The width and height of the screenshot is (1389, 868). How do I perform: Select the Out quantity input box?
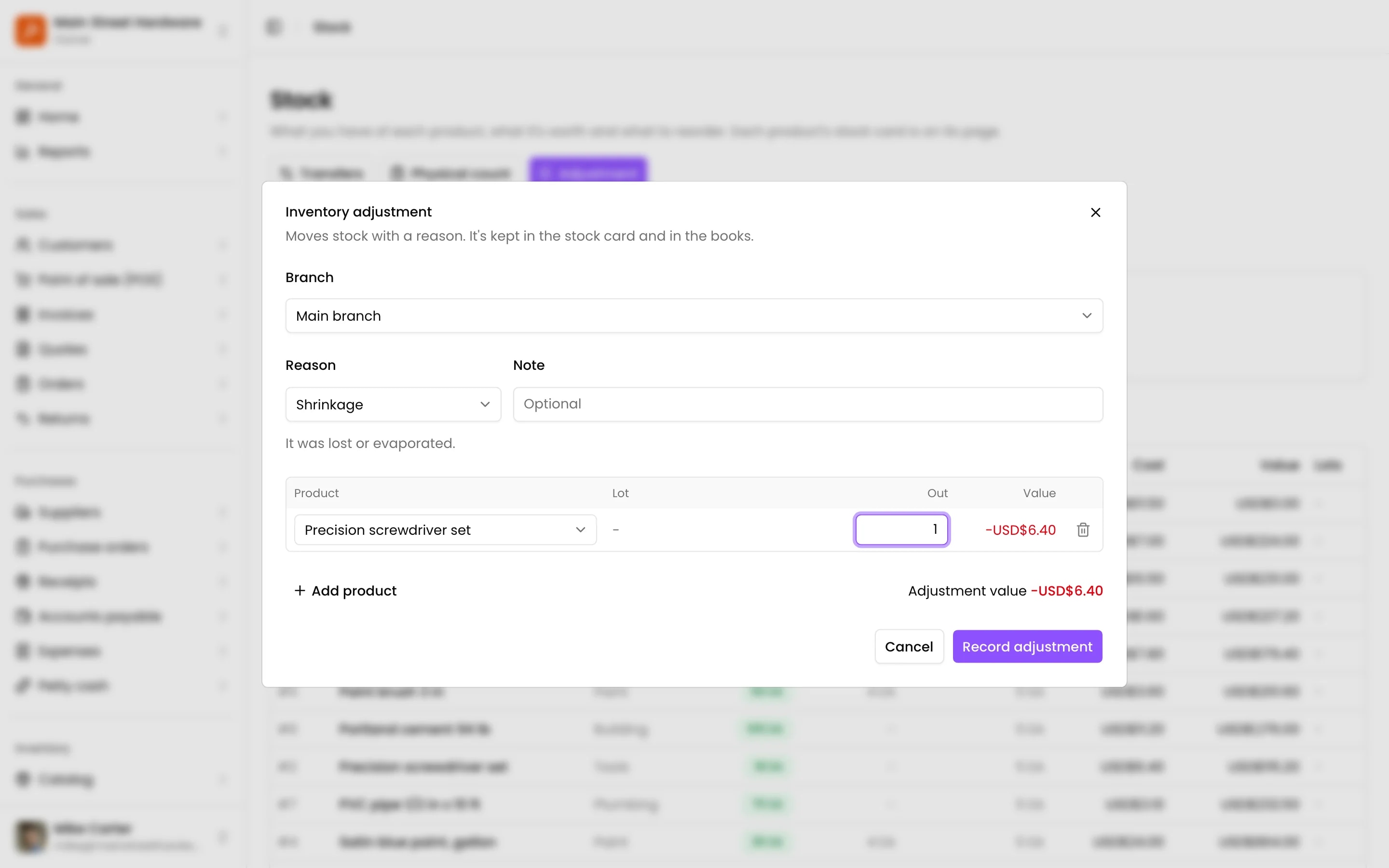(x=901, y=529)
